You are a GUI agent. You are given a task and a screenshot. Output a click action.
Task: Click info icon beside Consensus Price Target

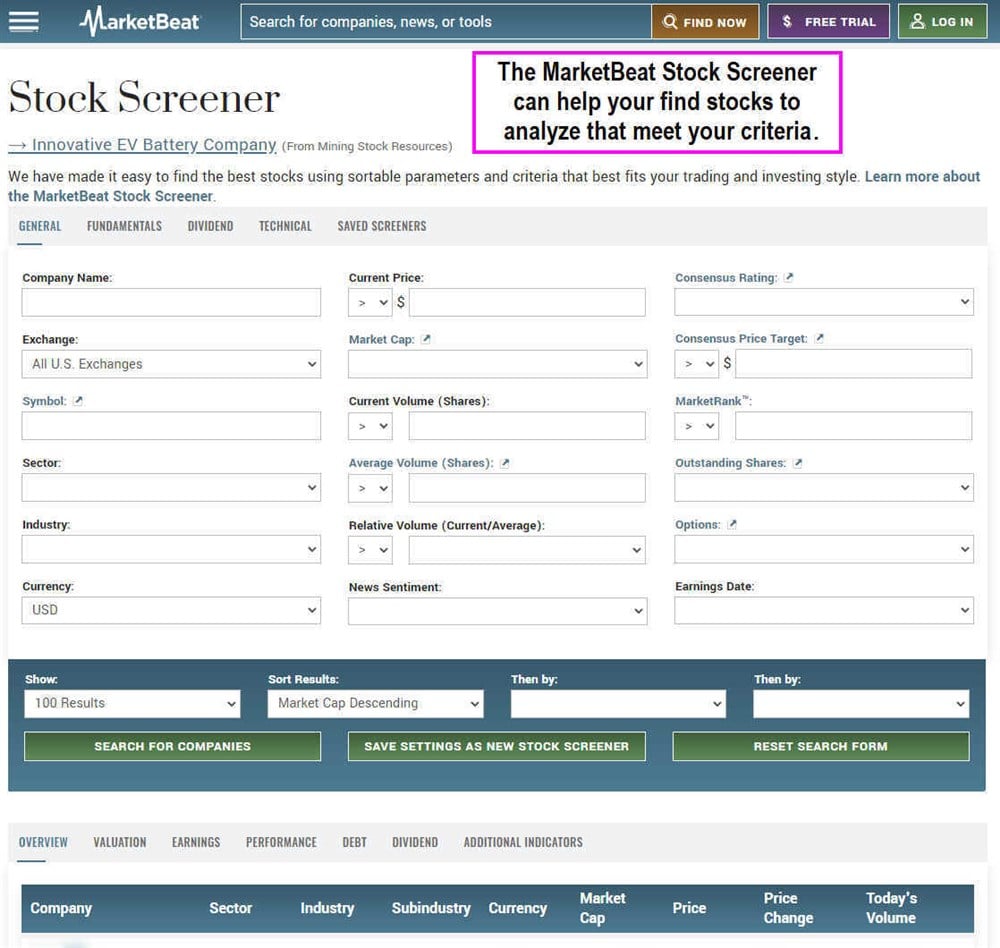coord(819,339)
